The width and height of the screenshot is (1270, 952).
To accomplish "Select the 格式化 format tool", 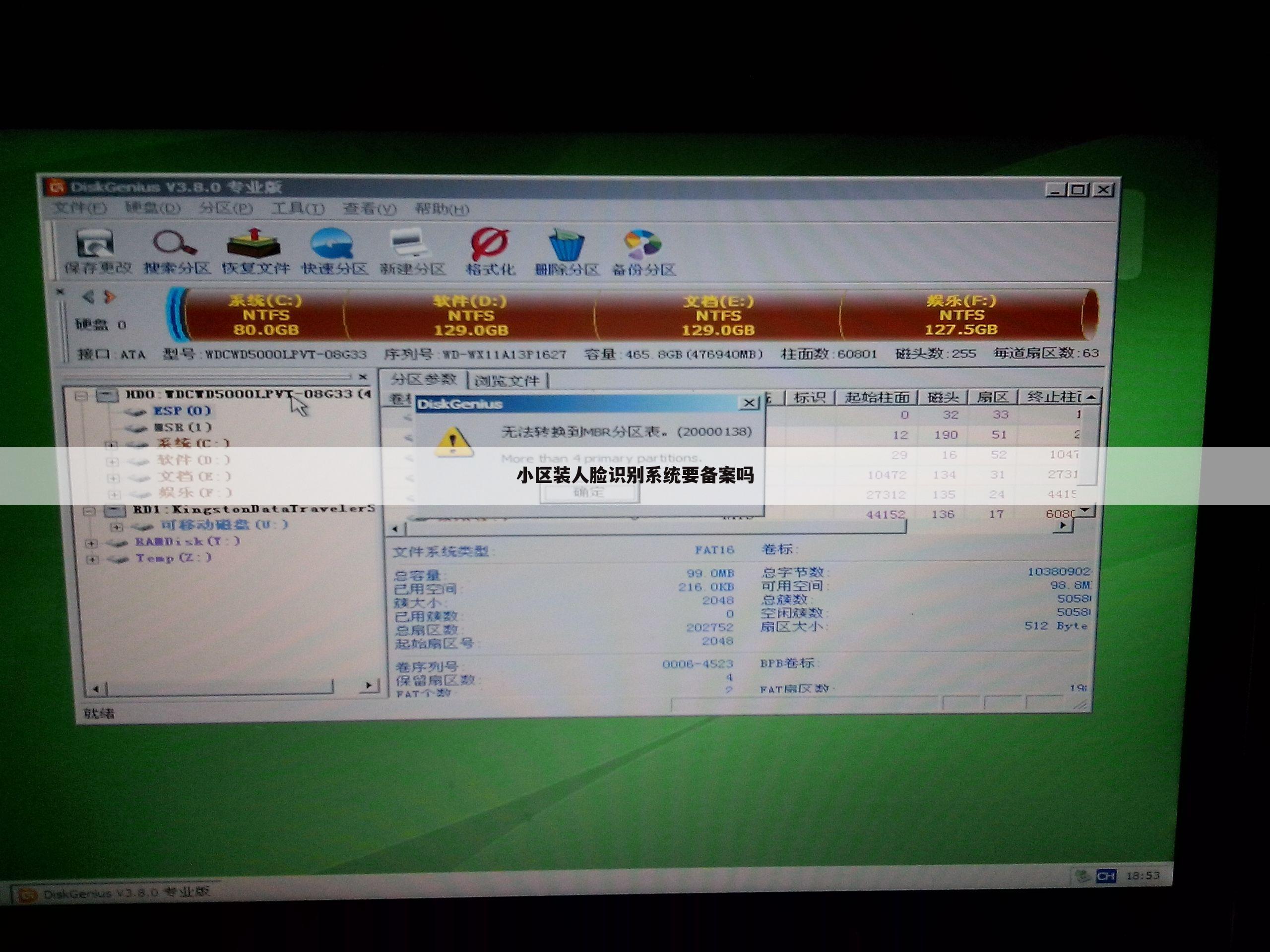I will [490, 251].
